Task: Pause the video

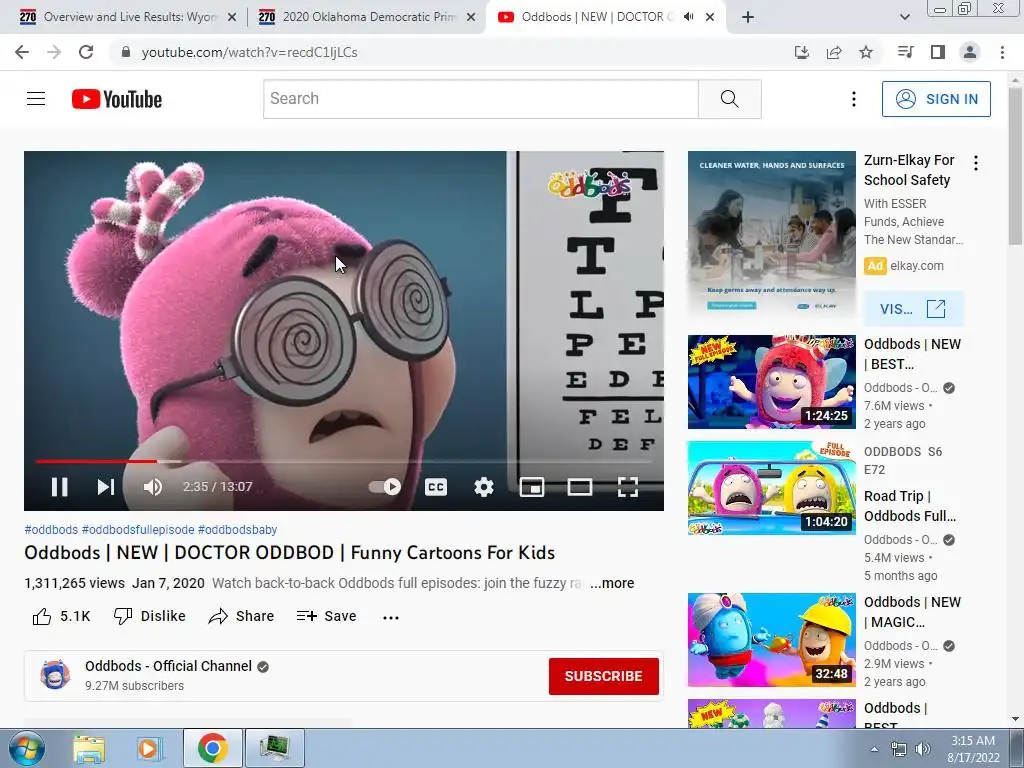Action: click(x=59, y=487)
